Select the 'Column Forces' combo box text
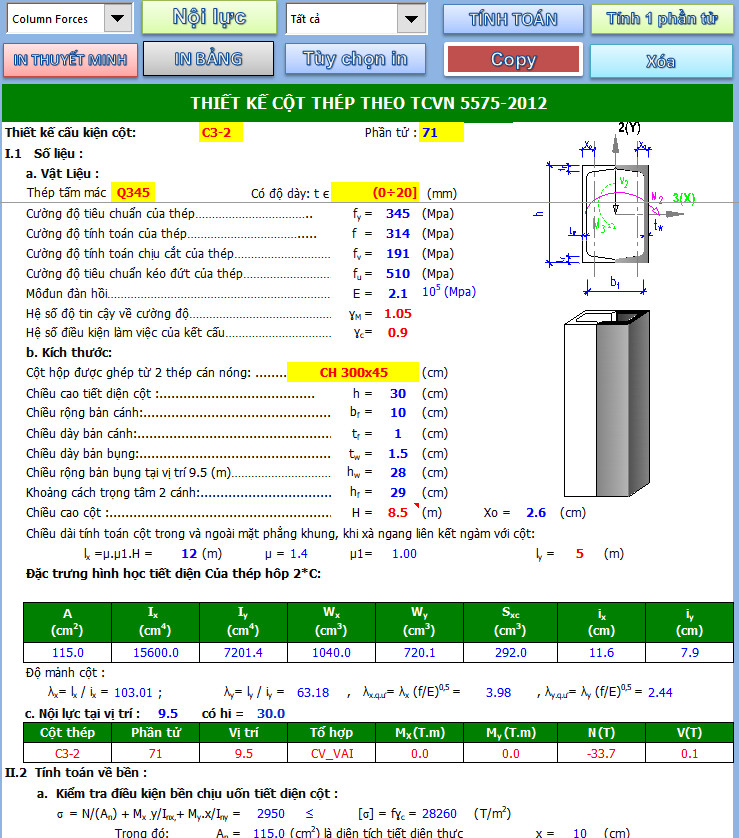The height and width of the screenshot is (838, 739). click(x=55, y=19)
